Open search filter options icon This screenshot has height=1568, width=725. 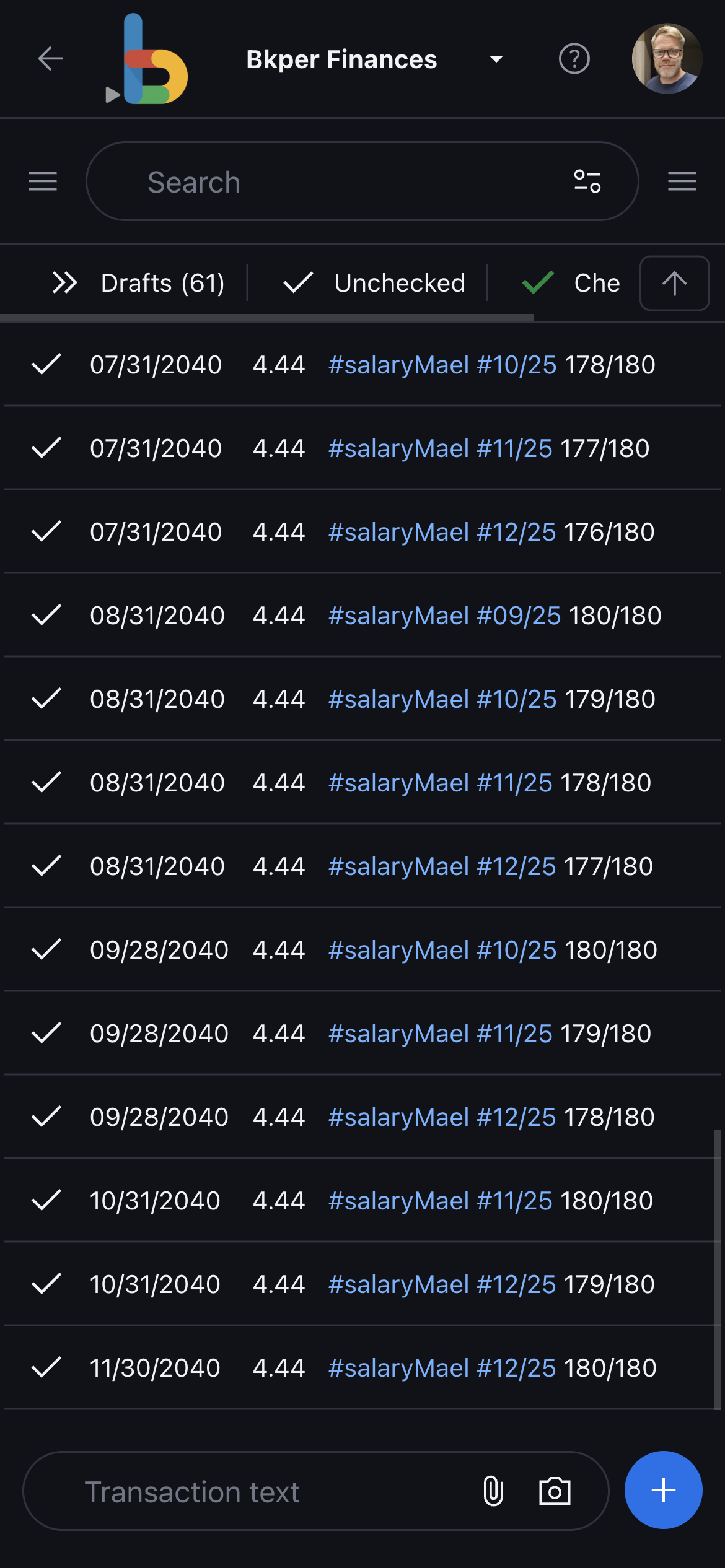[587, 181]
